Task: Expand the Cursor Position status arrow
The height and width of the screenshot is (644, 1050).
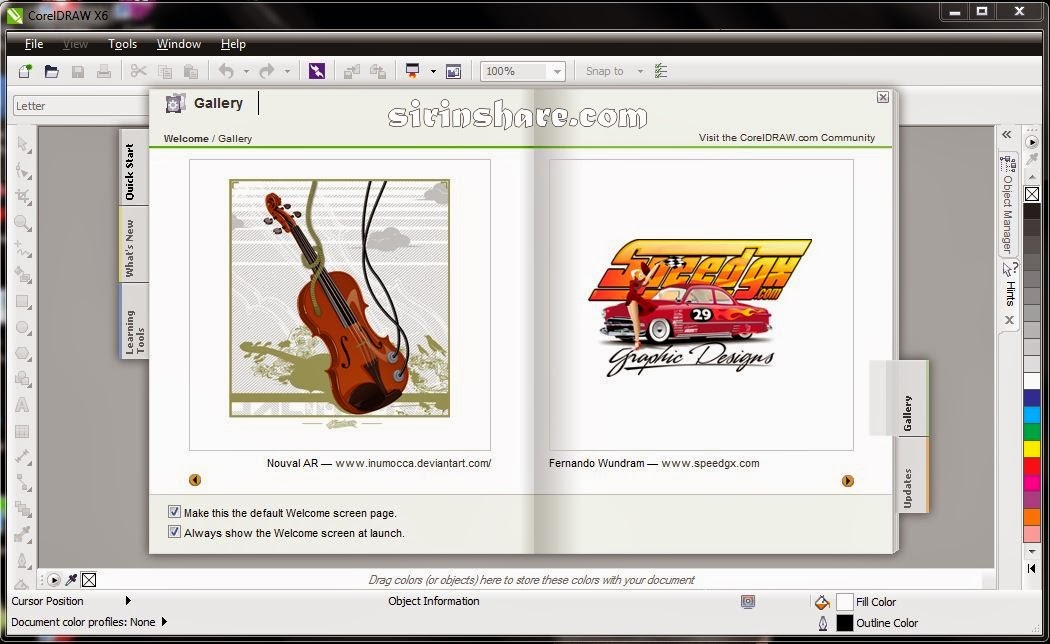Action: (128, 600)
